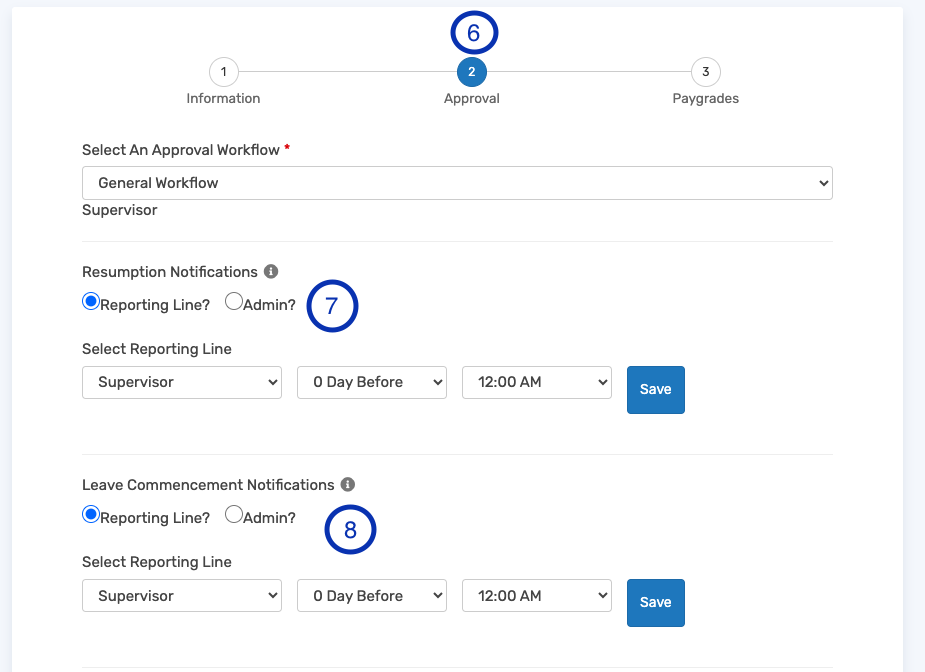Save the Leave Commencement Notifications settings
This screenshot has height=672, width=925.
click(x=655, y=602)
